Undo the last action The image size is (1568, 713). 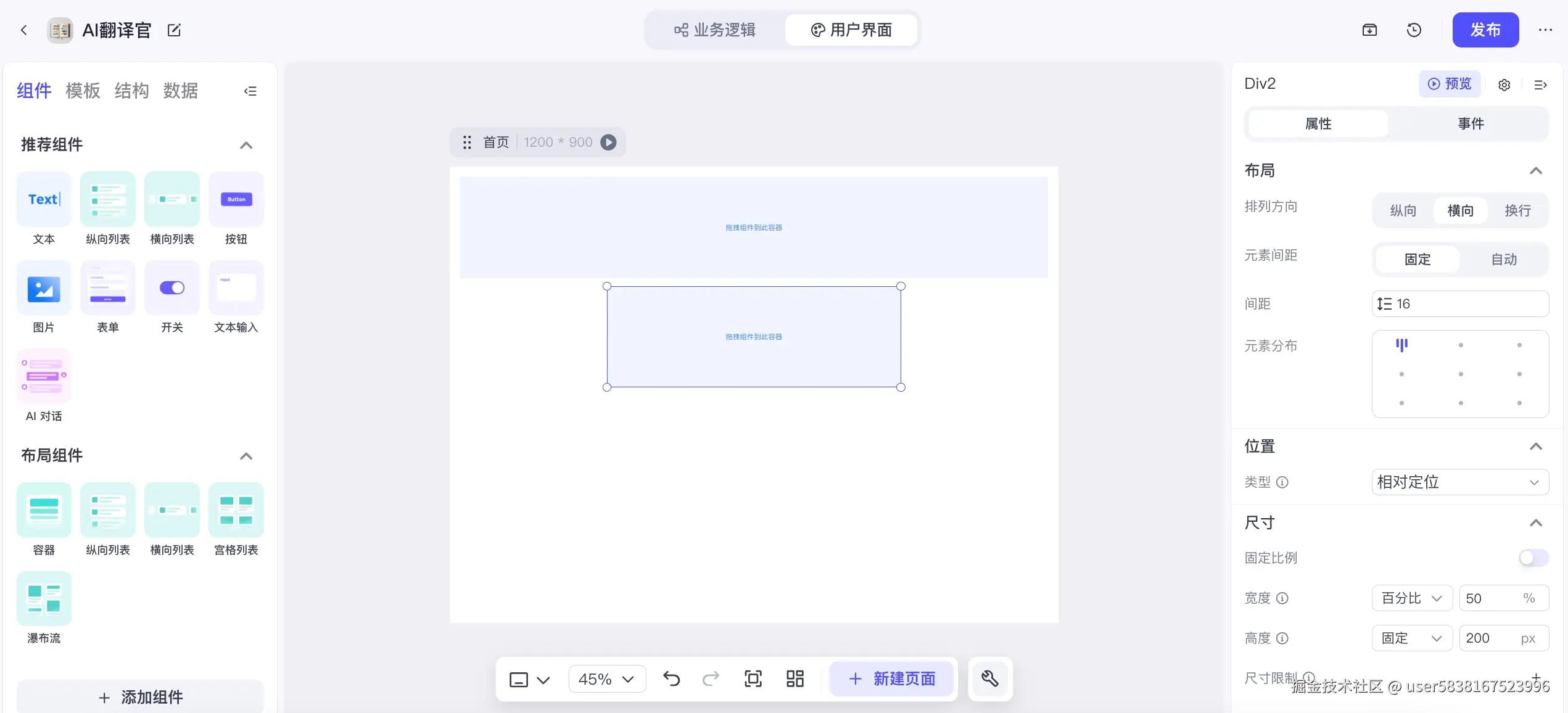[x=671, y=679]
